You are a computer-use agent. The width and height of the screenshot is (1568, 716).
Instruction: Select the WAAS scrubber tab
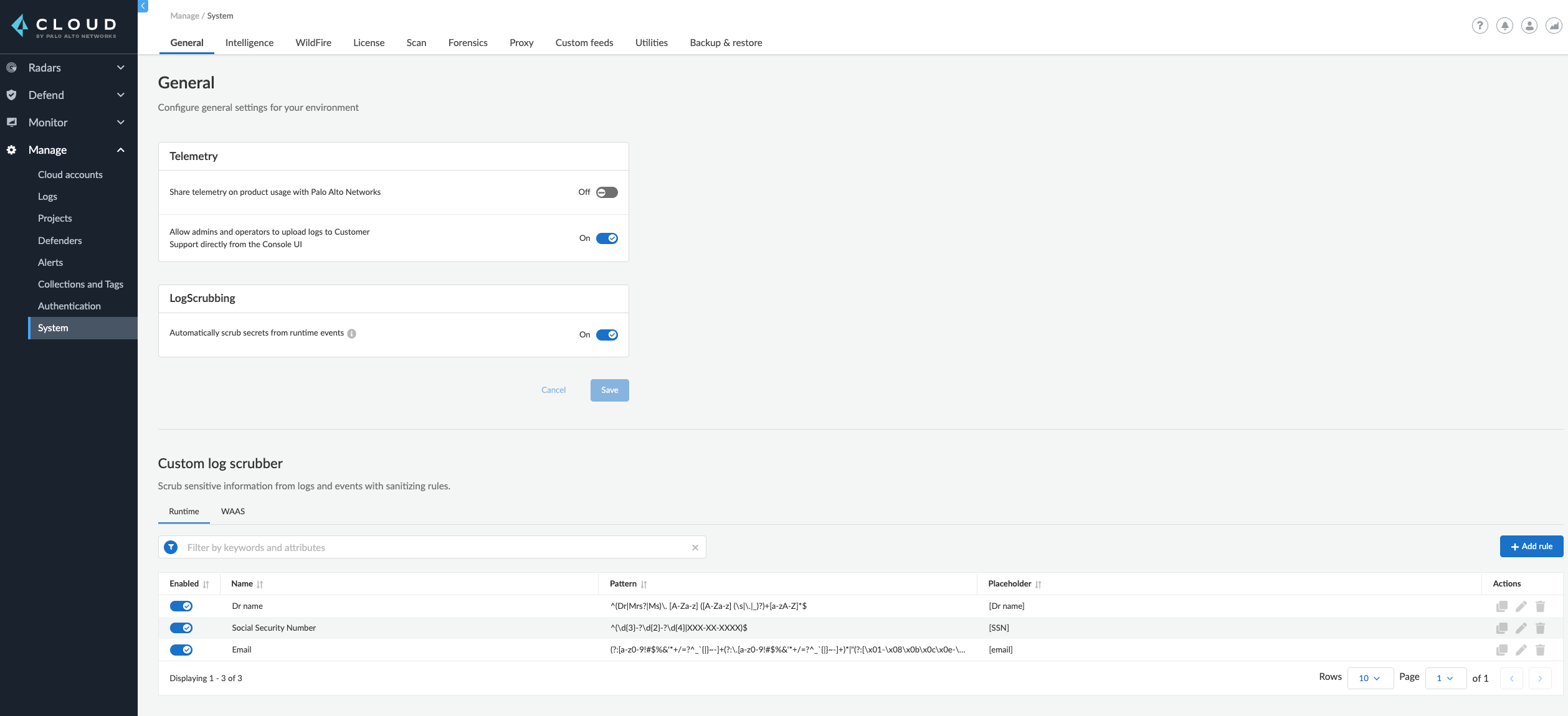tap(233, 511)
